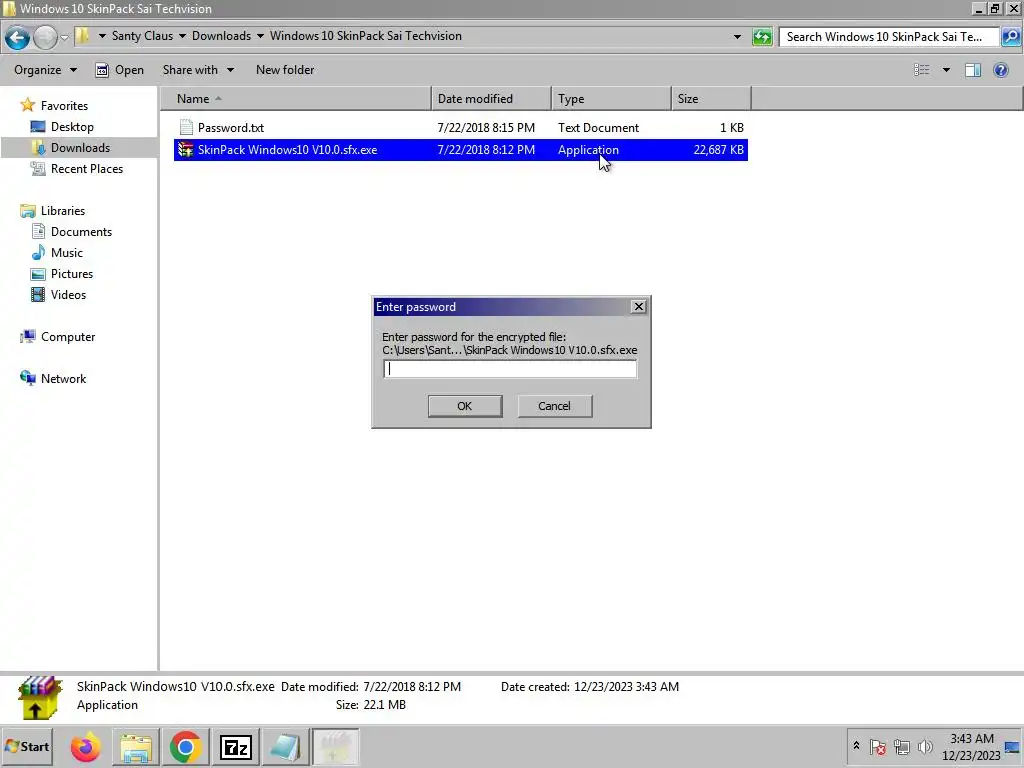Click the Password.txt document icon
Image resolution: width=1024 pixels, height=768 pixels.
(x=186, y=127)
